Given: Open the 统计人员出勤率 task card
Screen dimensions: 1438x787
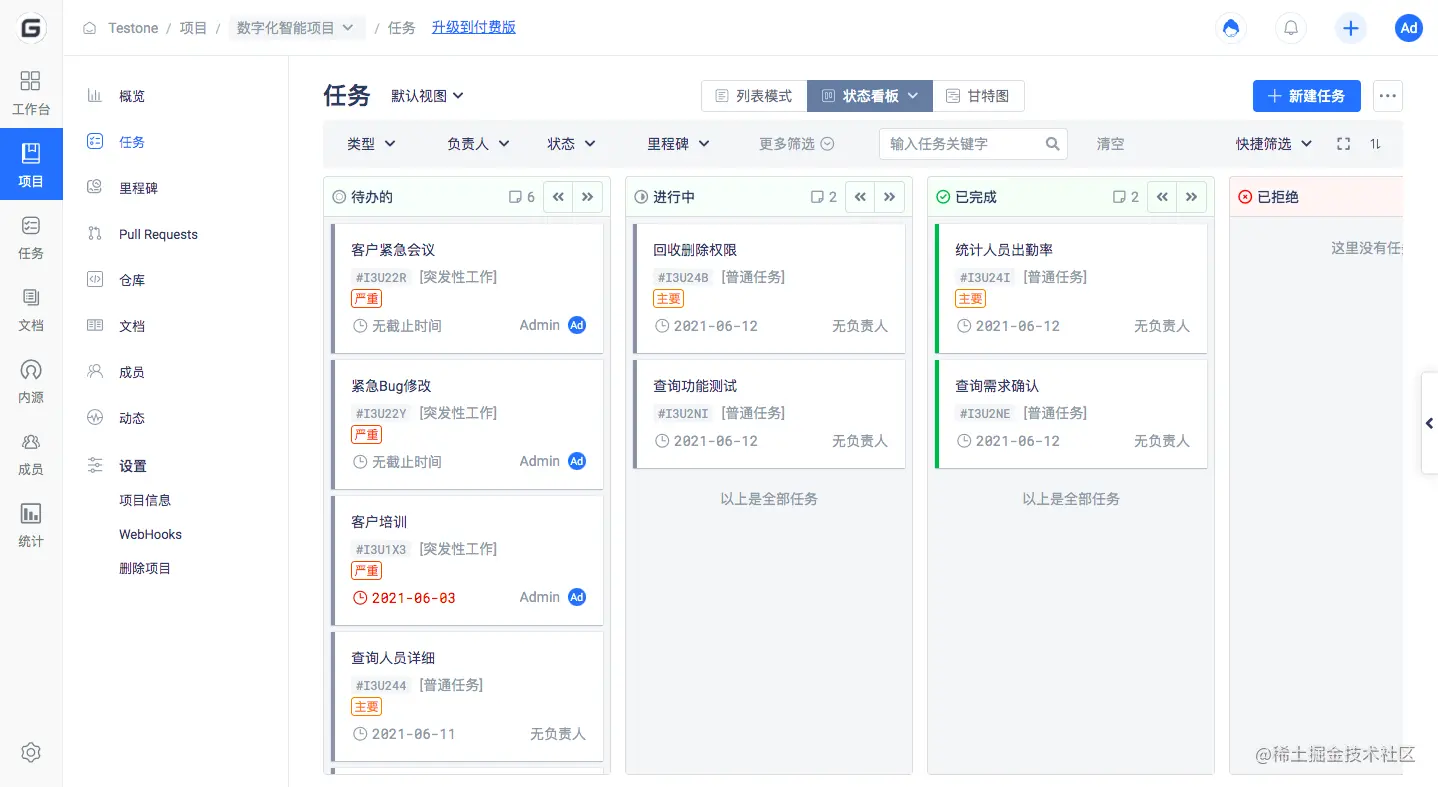Looking at the screenshot, I should (1071, 288).
